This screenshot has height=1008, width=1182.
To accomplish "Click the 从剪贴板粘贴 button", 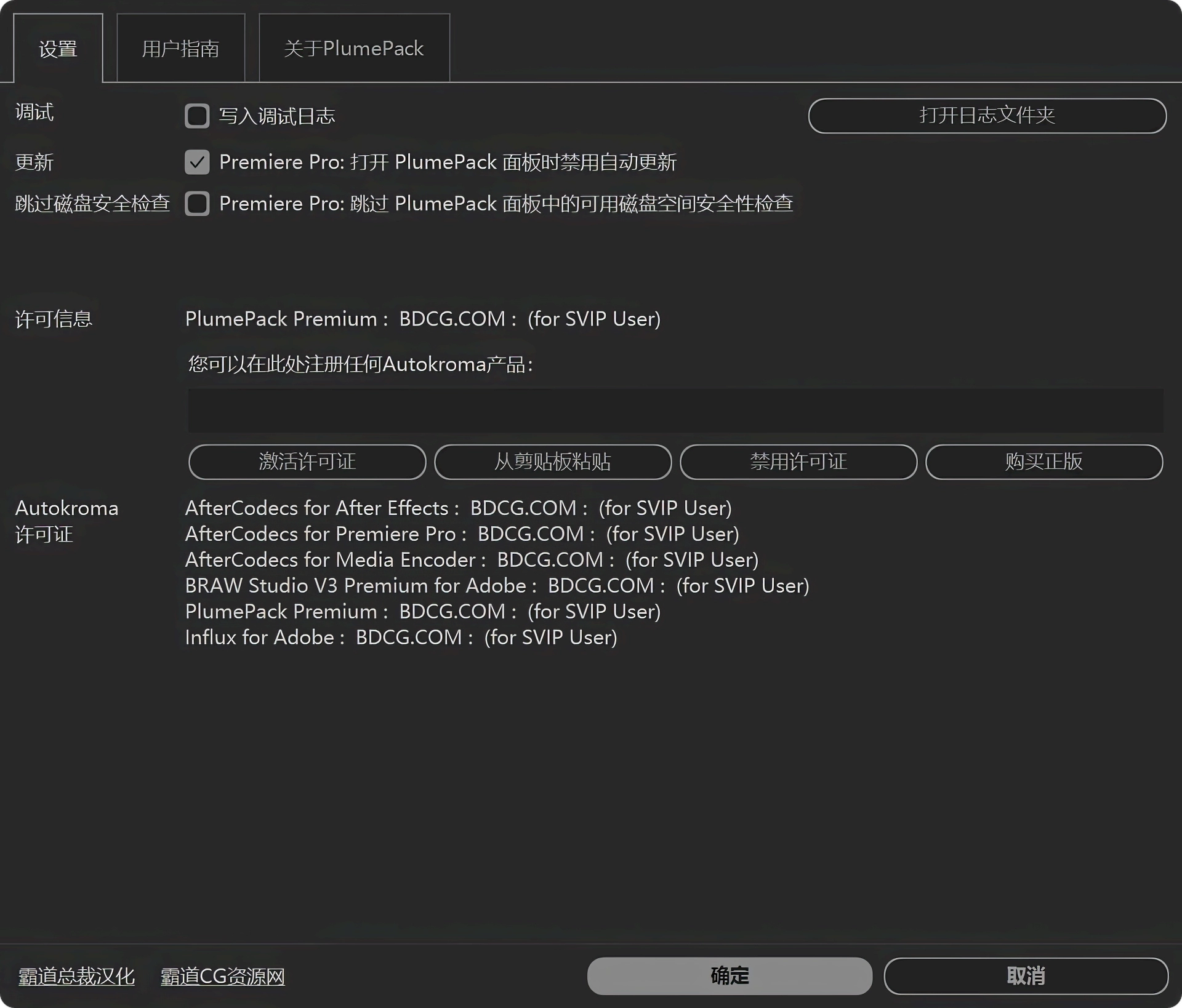I will (553, 462).
